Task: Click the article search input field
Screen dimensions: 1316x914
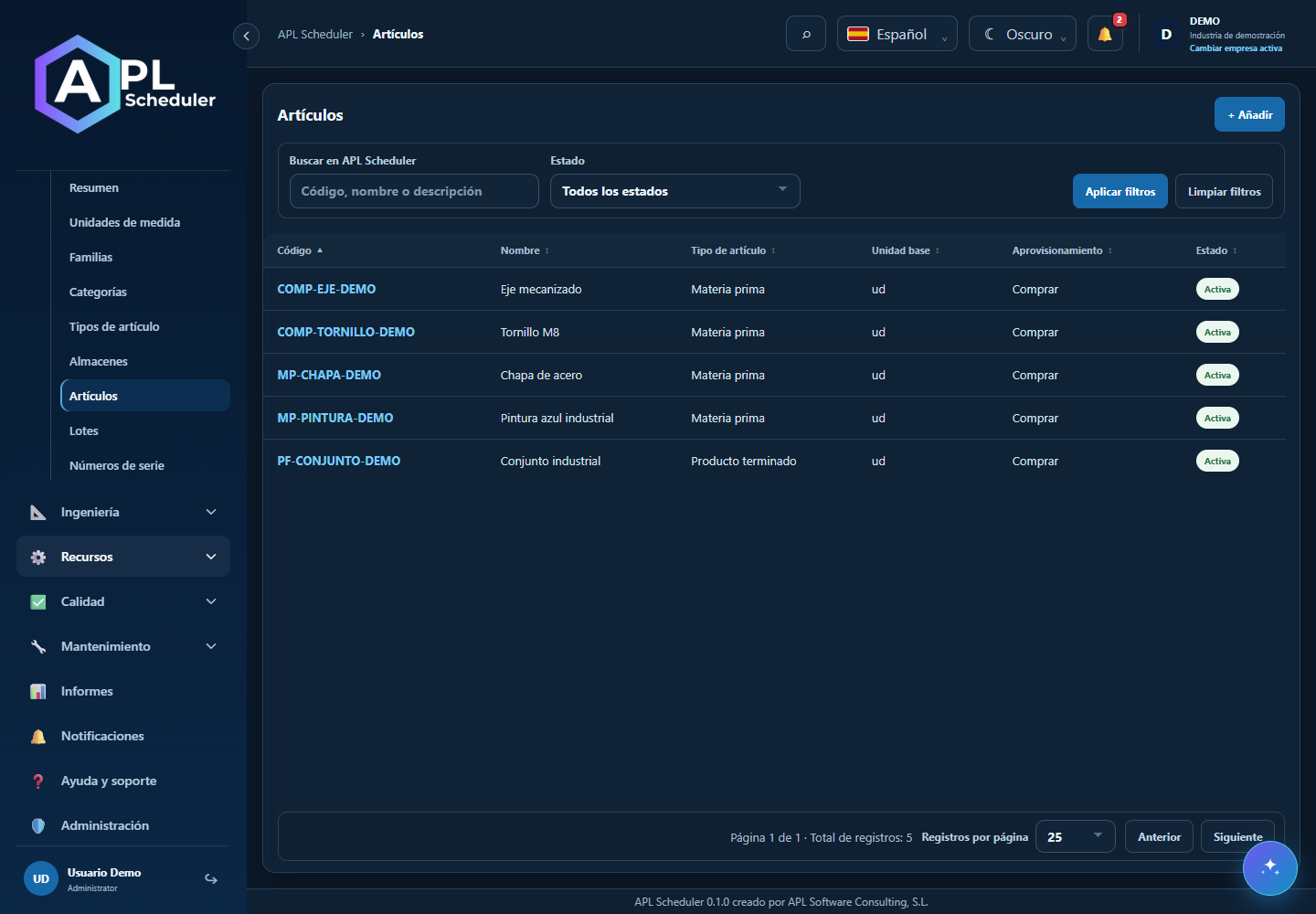Action: pyautogui.click(x=414, y=191)
